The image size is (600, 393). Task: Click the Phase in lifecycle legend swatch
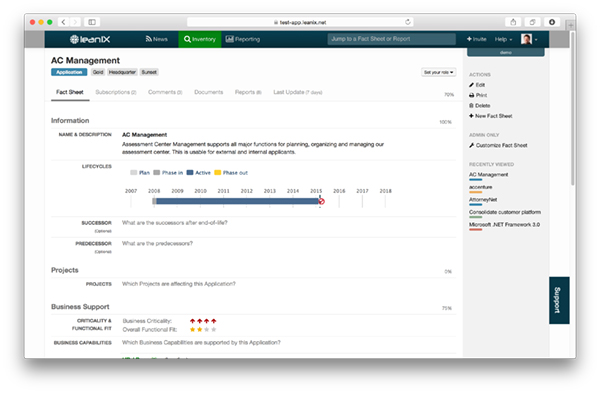pyautogui.click(x=157, y=173)
